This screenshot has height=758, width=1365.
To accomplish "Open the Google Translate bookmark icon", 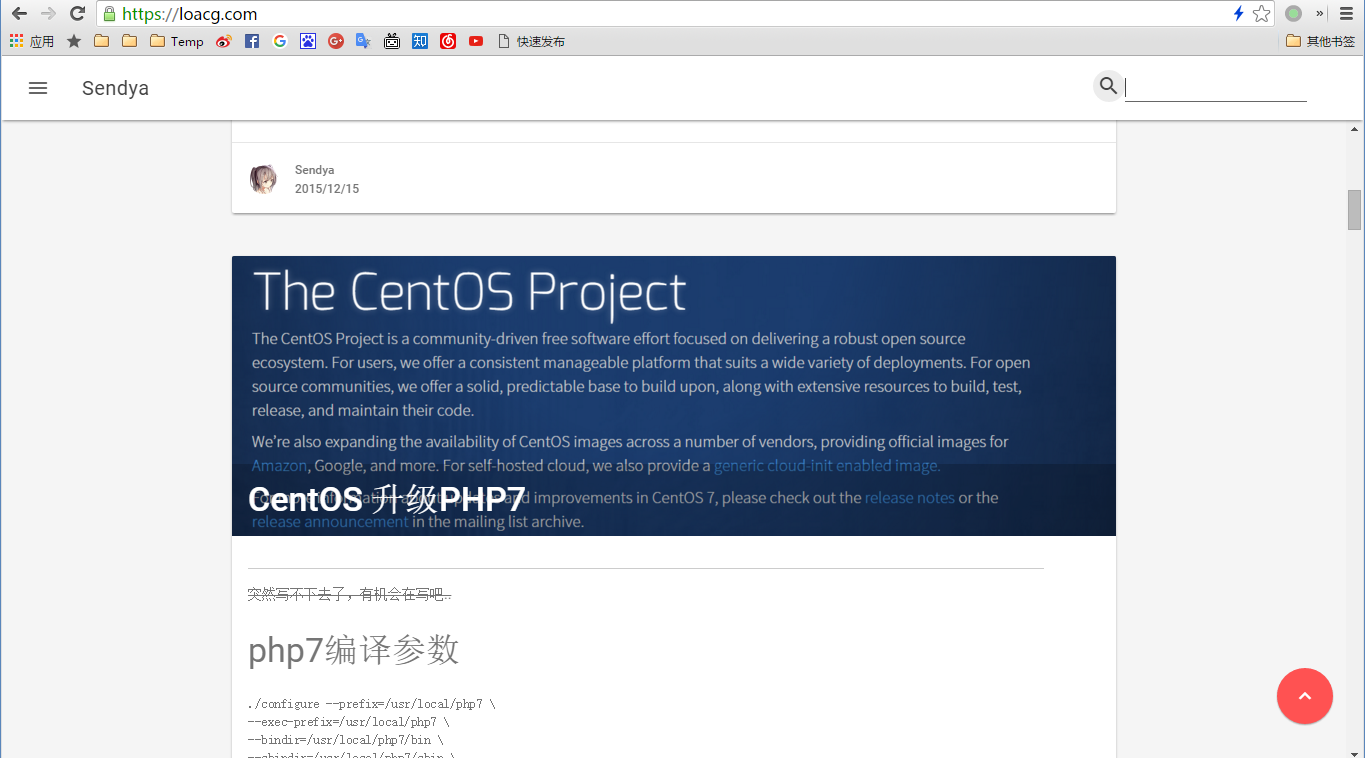I will coord(364,41).
